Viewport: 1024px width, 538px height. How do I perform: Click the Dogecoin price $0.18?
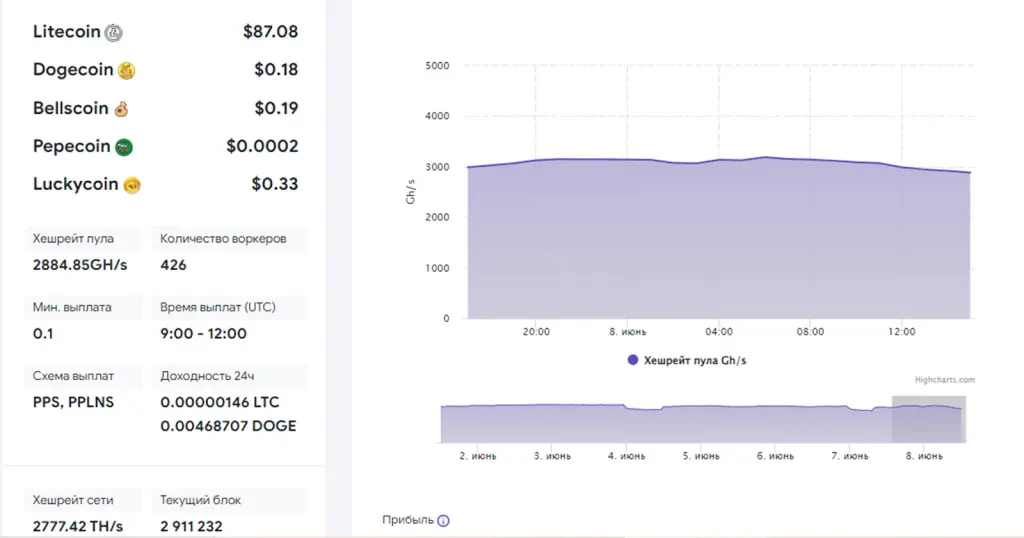[x=276, y=69]
